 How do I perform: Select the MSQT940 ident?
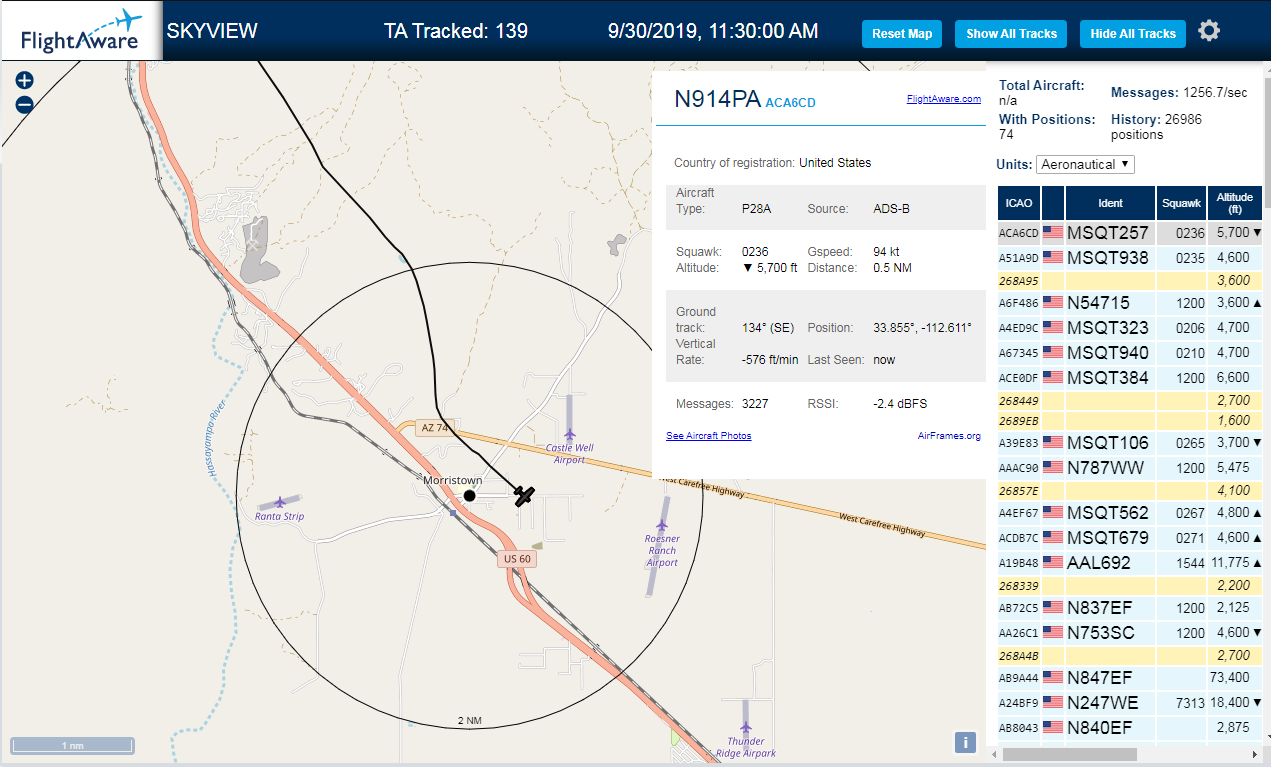click(1108, 352)
